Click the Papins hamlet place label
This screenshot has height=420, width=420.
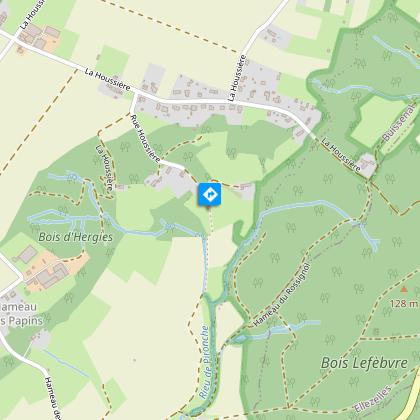tap(22, 314)
